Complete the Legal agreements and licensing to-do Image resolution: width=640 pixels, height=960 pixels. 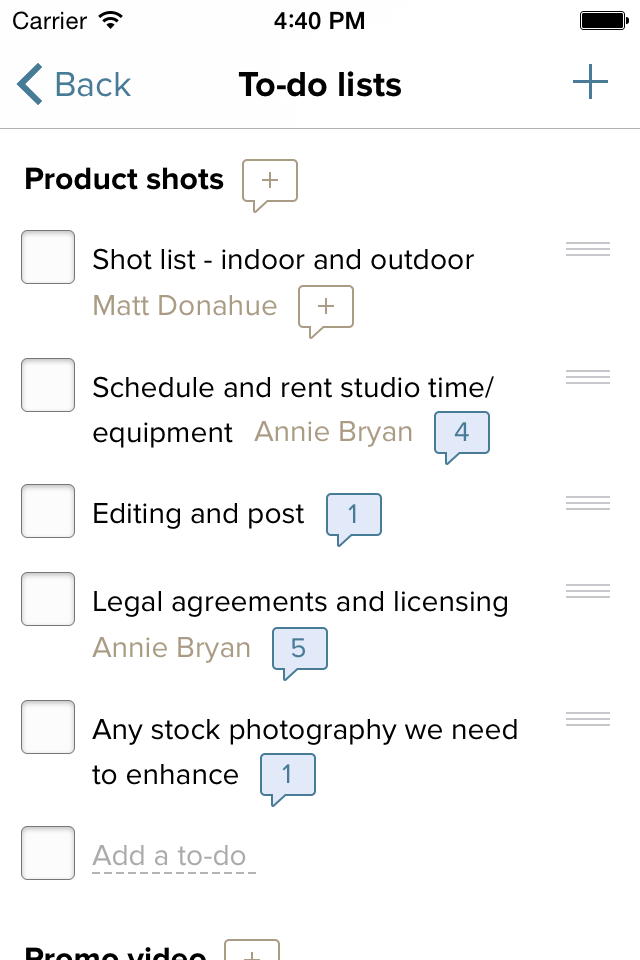48,599
